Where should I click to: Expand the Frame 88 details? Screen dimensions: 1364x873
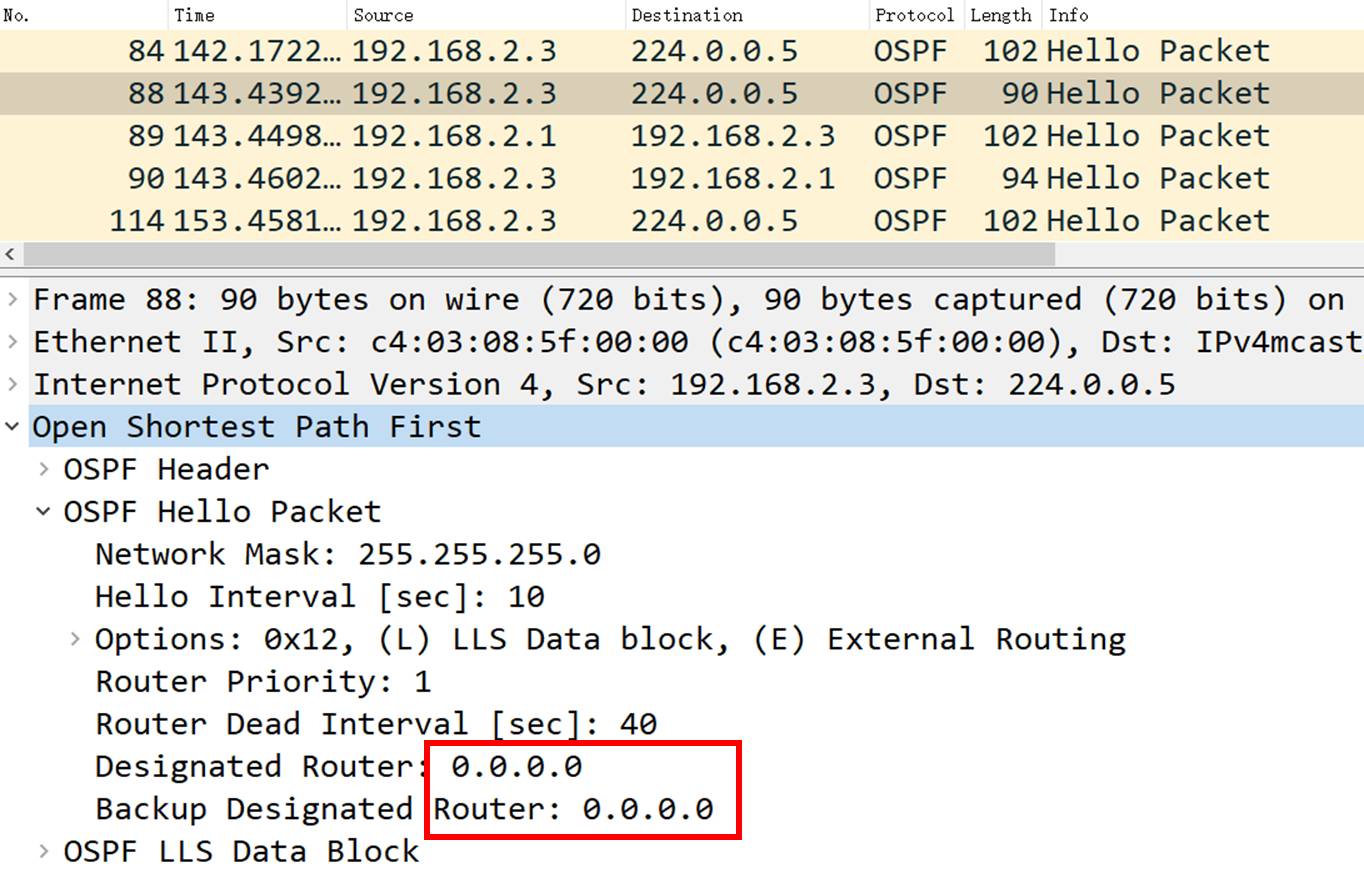tap(12, 299)
